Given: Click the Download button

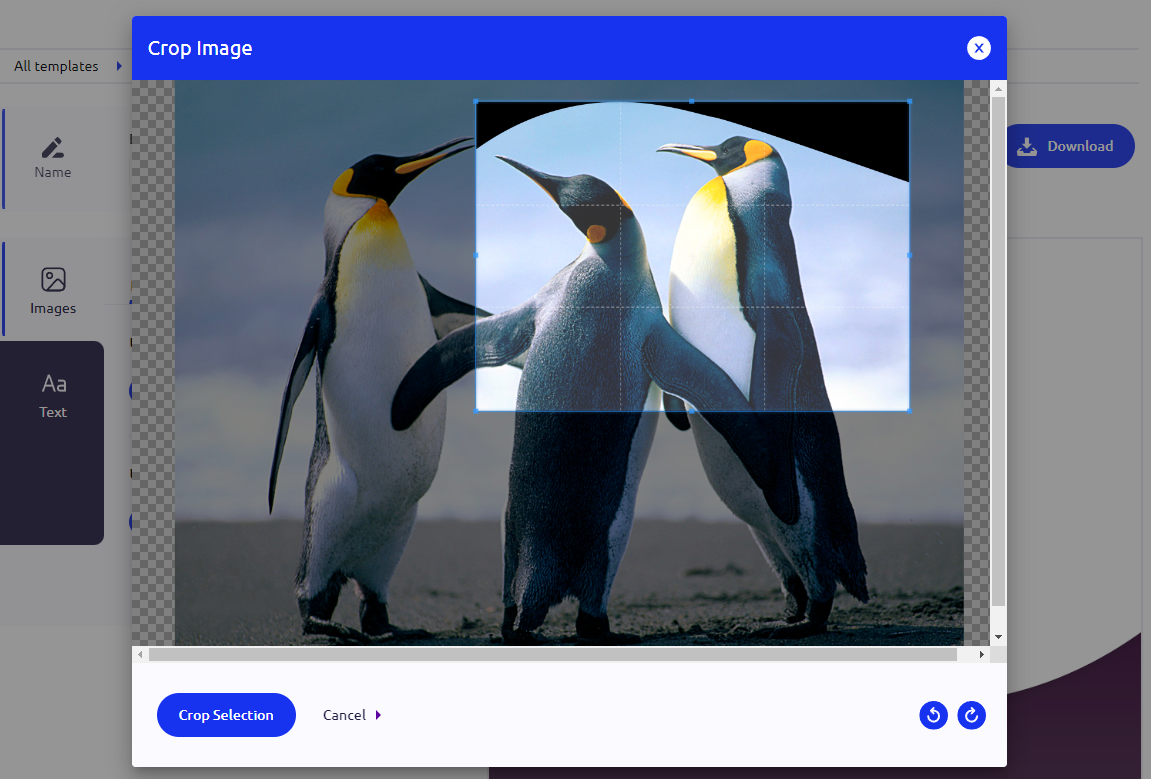Looking at the screenshot, I should [1067, 146].
